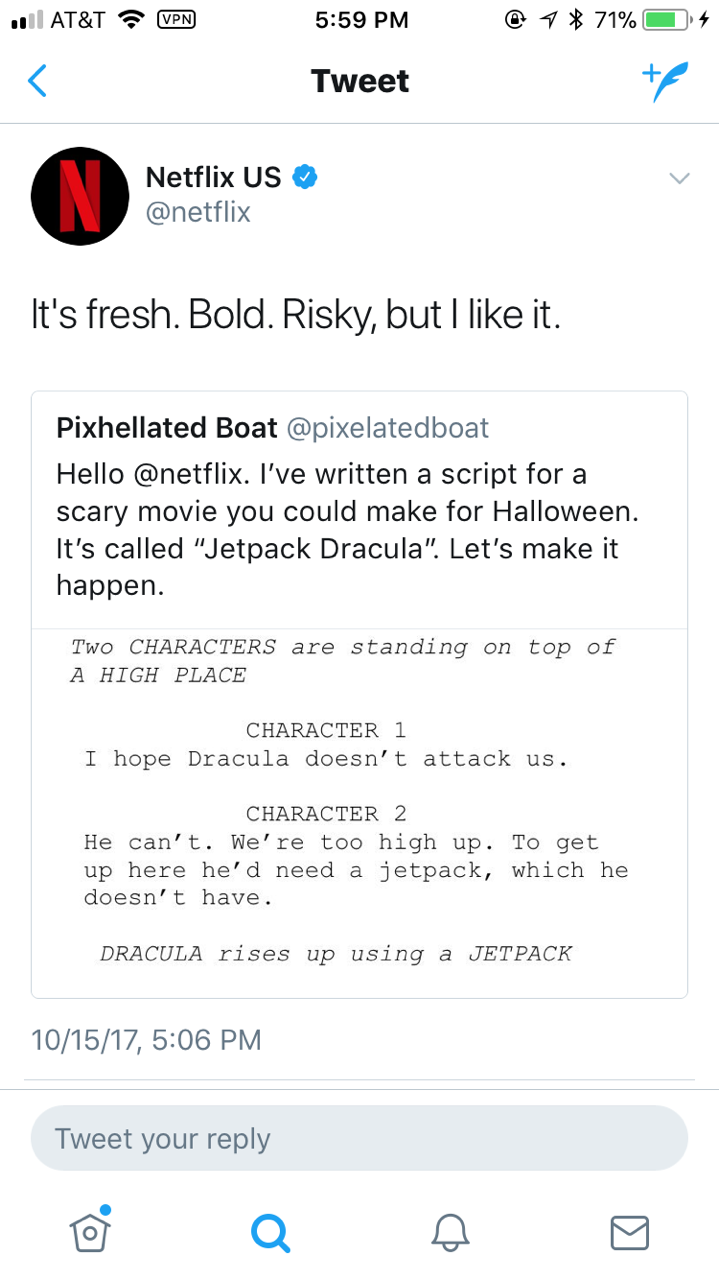Tap the Netflix US display name
Image resolution: width=719 pixels, height=1280 pixels.
213,178
